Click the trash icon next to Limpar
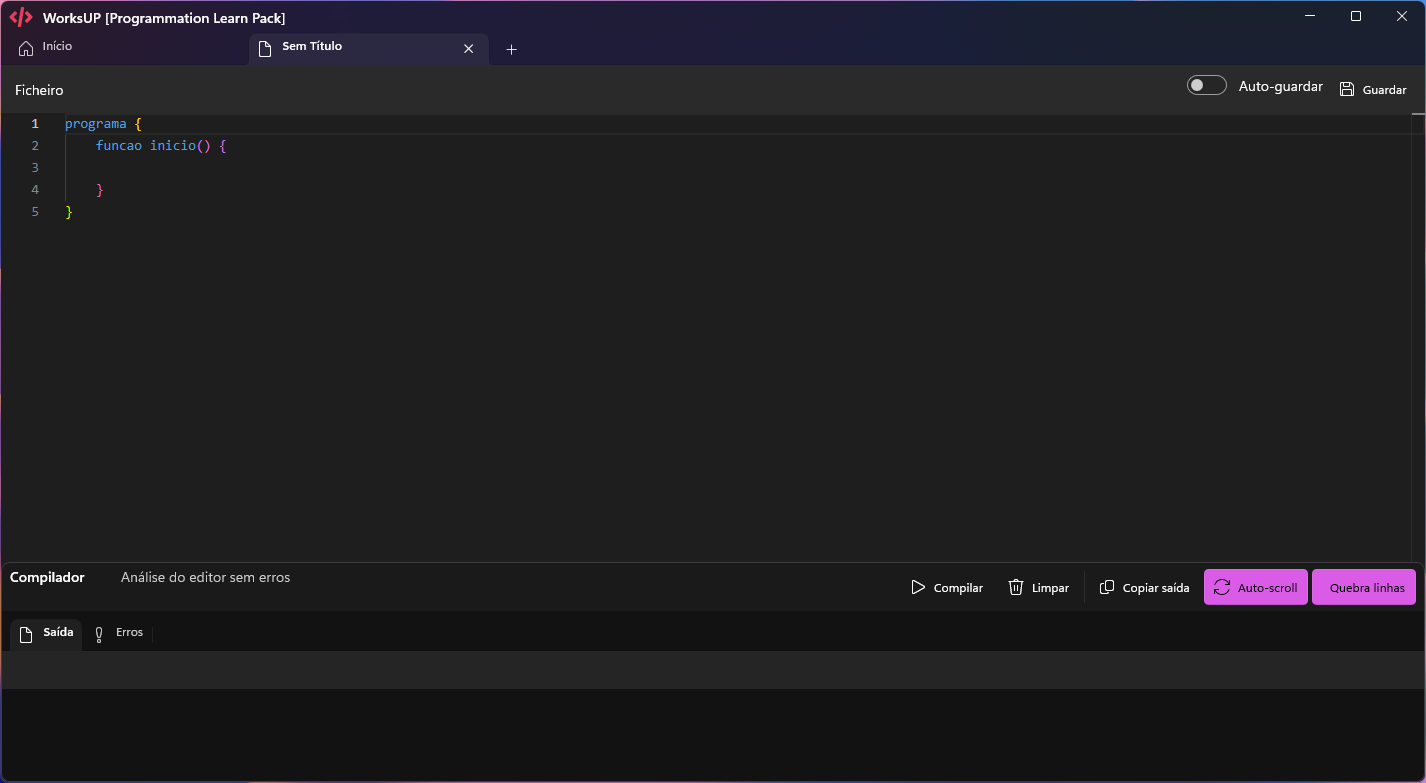The height and width of the screenshot is (783, 1426). coord(1015,587)
